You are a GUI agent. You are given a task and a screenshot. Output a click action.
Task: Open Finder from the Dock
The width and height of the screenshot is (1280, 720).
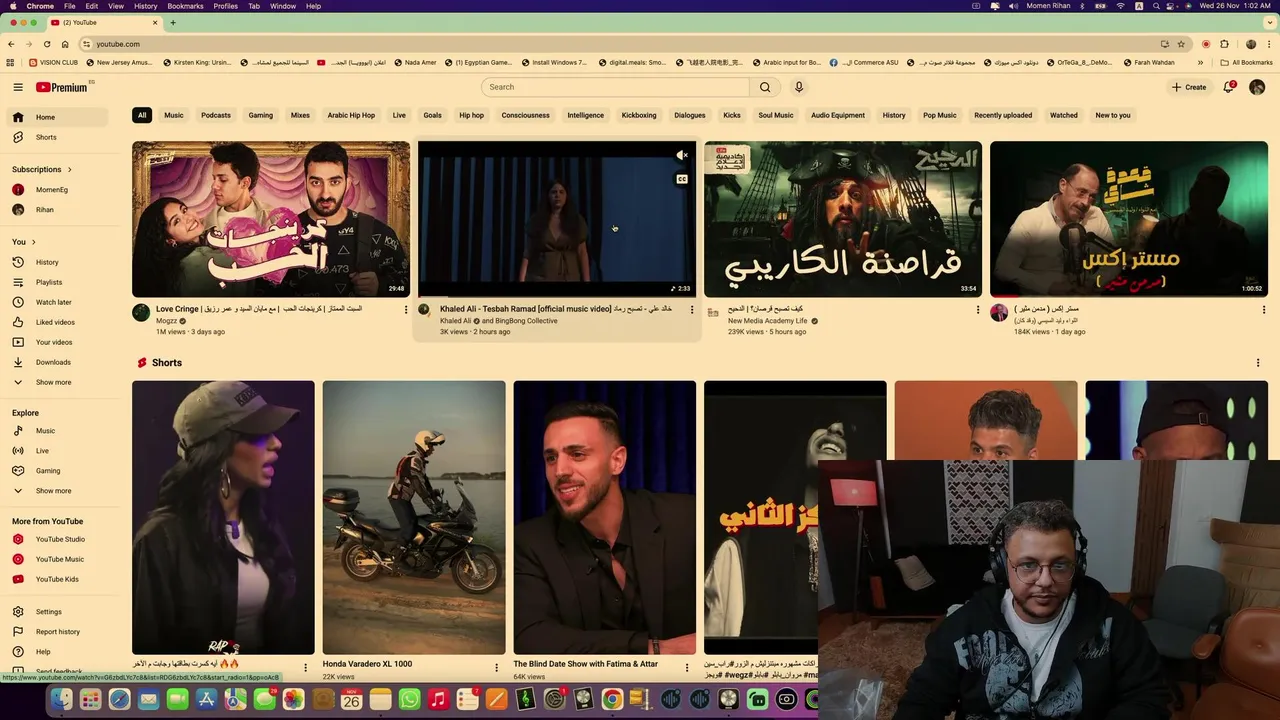62,700
